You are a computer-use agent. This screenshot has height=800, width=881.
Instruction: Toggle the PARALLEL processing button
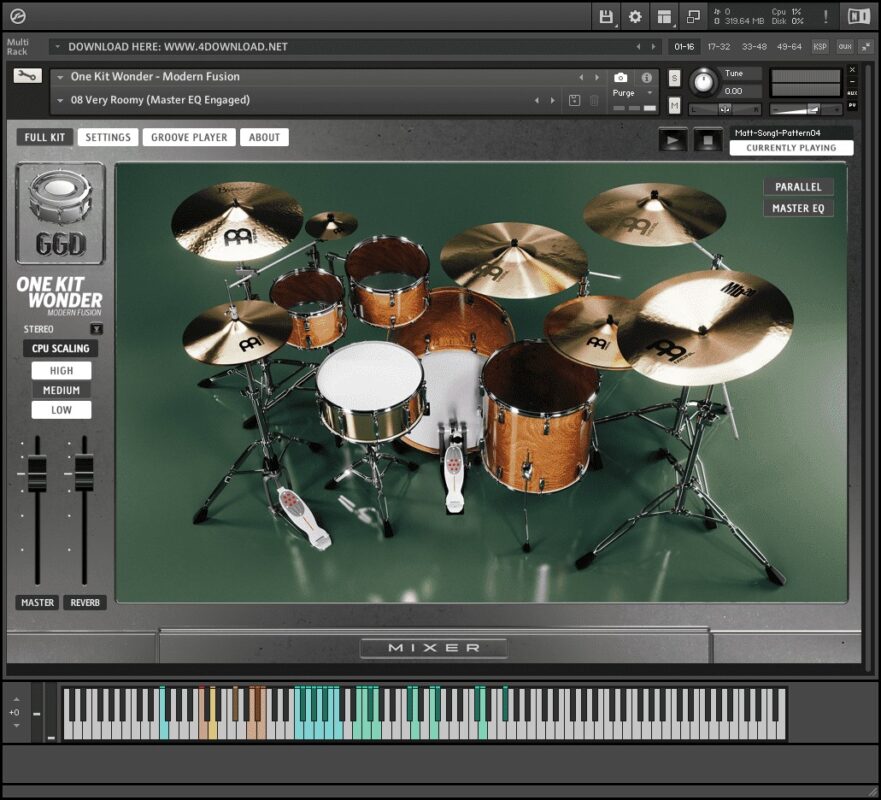coord(797,187)
